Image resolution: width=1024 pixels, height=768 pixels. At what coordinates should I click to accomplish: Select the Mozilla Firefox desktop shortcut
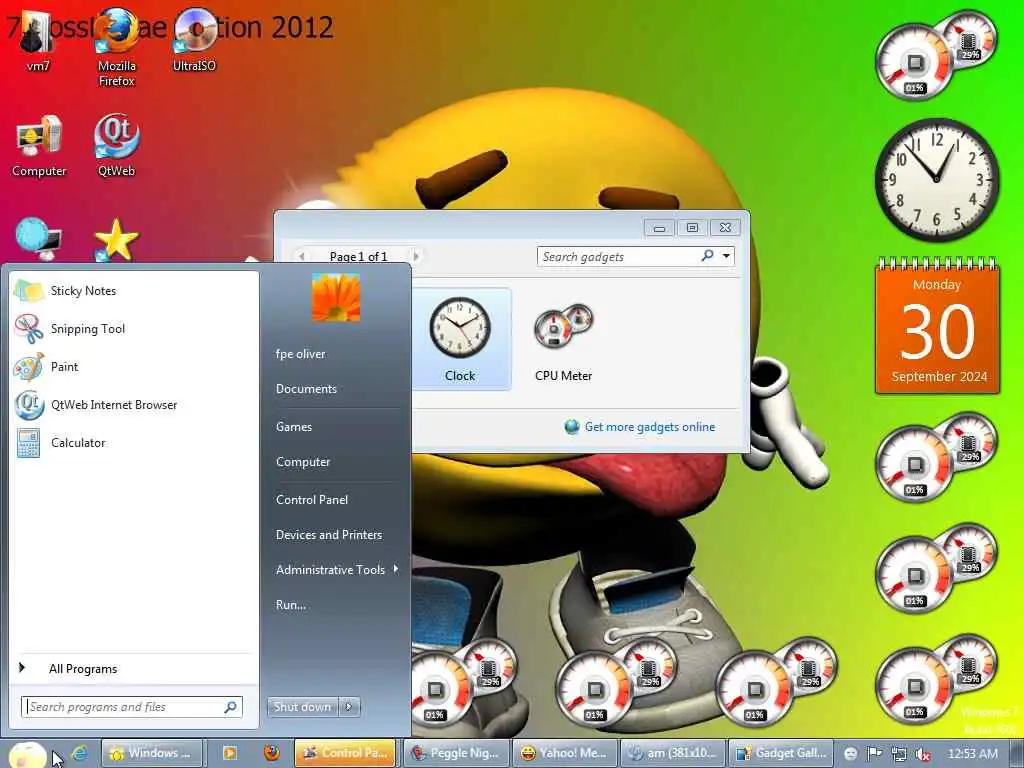click(x=116, y=47)
